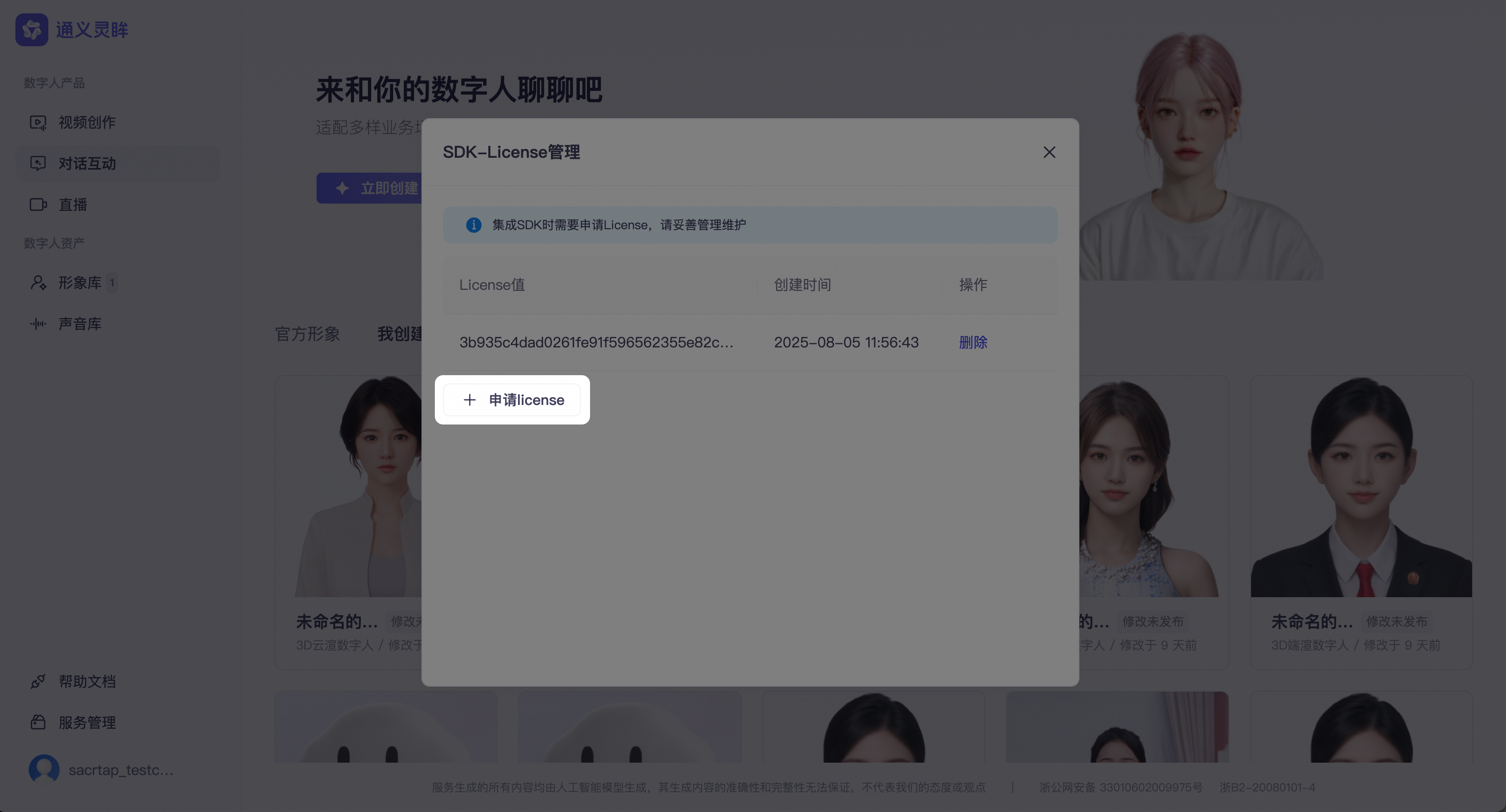Click the 视频创作 video icon

38,122
